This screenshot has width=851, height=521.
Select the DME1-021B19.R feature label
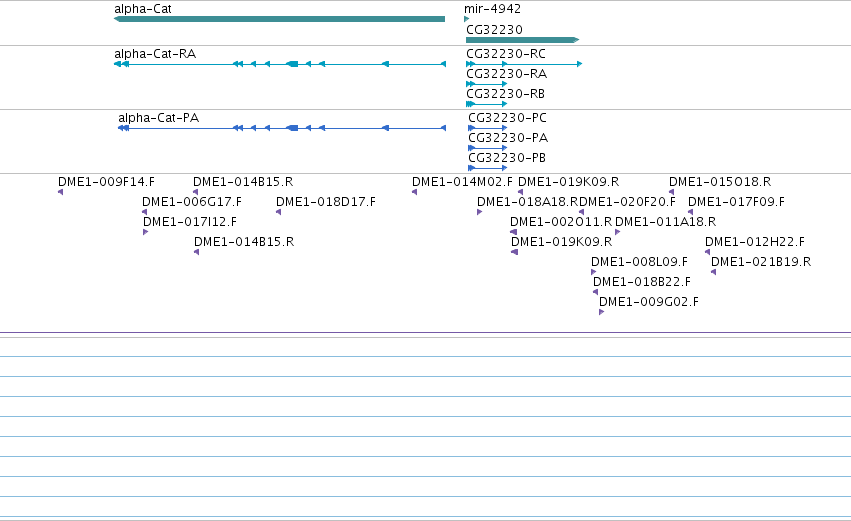(x=761, y=262)
